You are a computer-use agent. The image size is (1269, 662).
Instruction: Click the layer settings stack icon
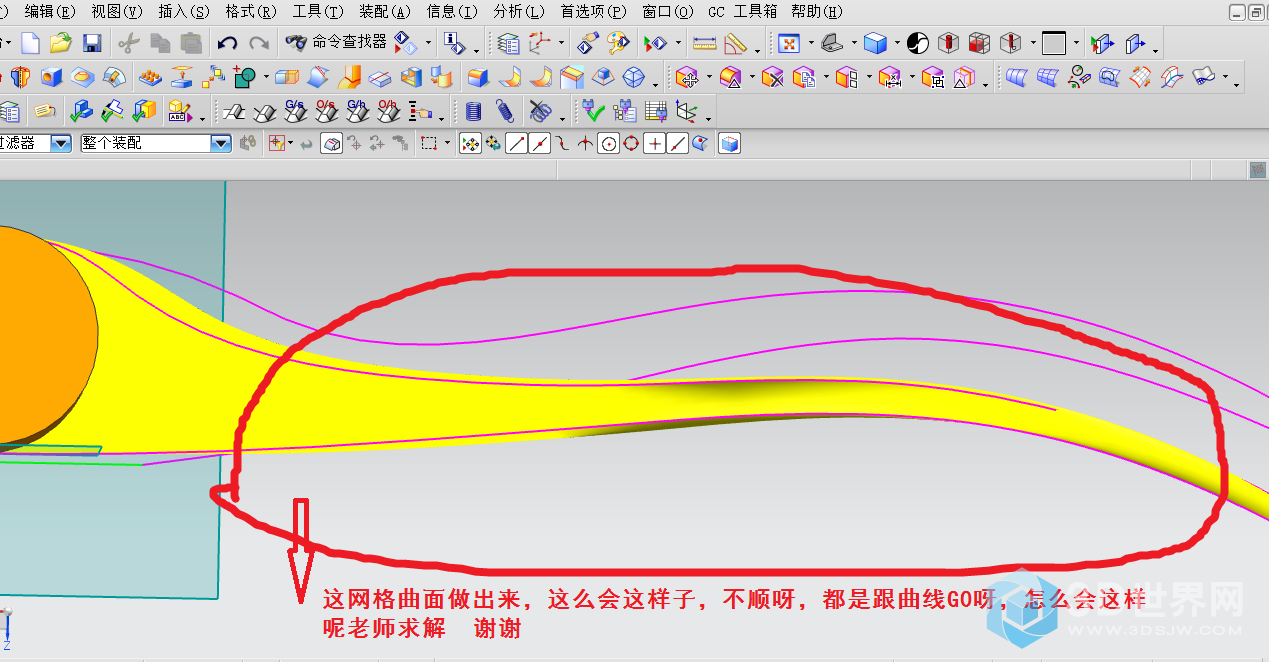coord(509,43)
